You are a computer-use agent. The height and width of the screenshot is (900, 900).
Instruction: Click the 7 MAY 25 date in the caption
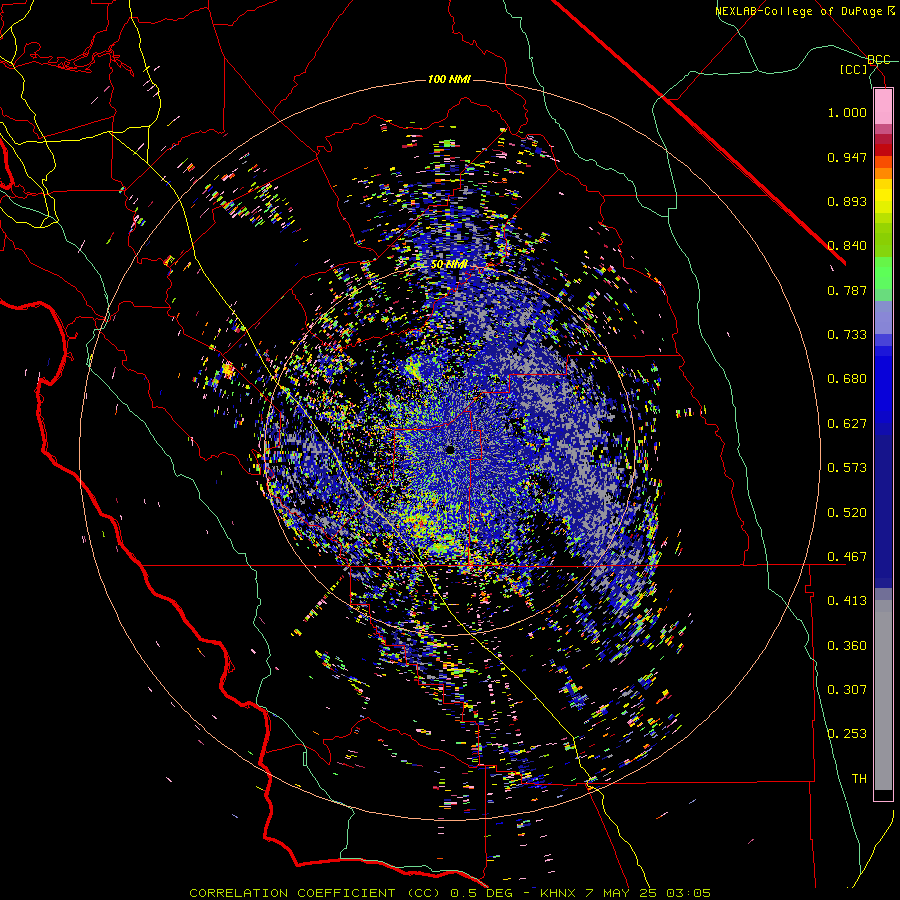tap(621, 893)
